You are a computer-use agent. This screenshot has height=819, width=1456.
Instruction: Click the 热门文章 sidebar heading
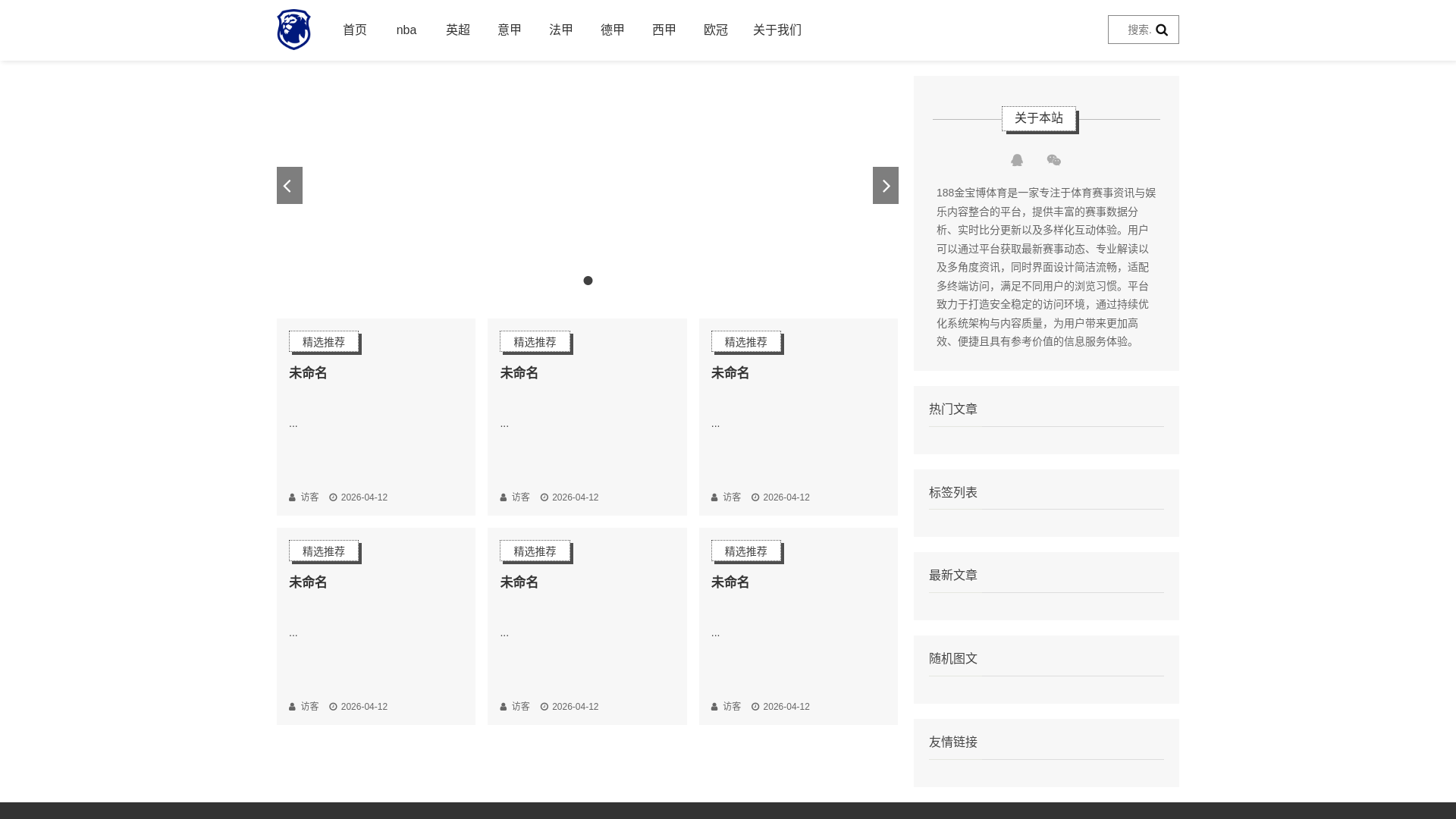pos(953,409)
